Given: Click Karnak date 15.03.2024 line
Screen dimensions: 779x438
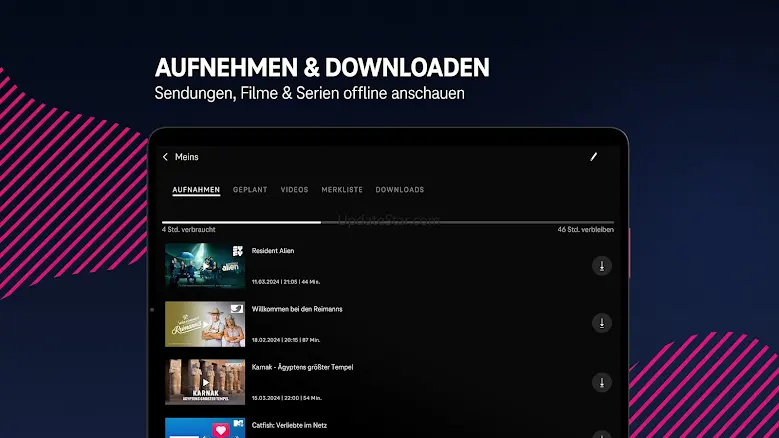Looking at the screenshot, I should pos(287,398).
